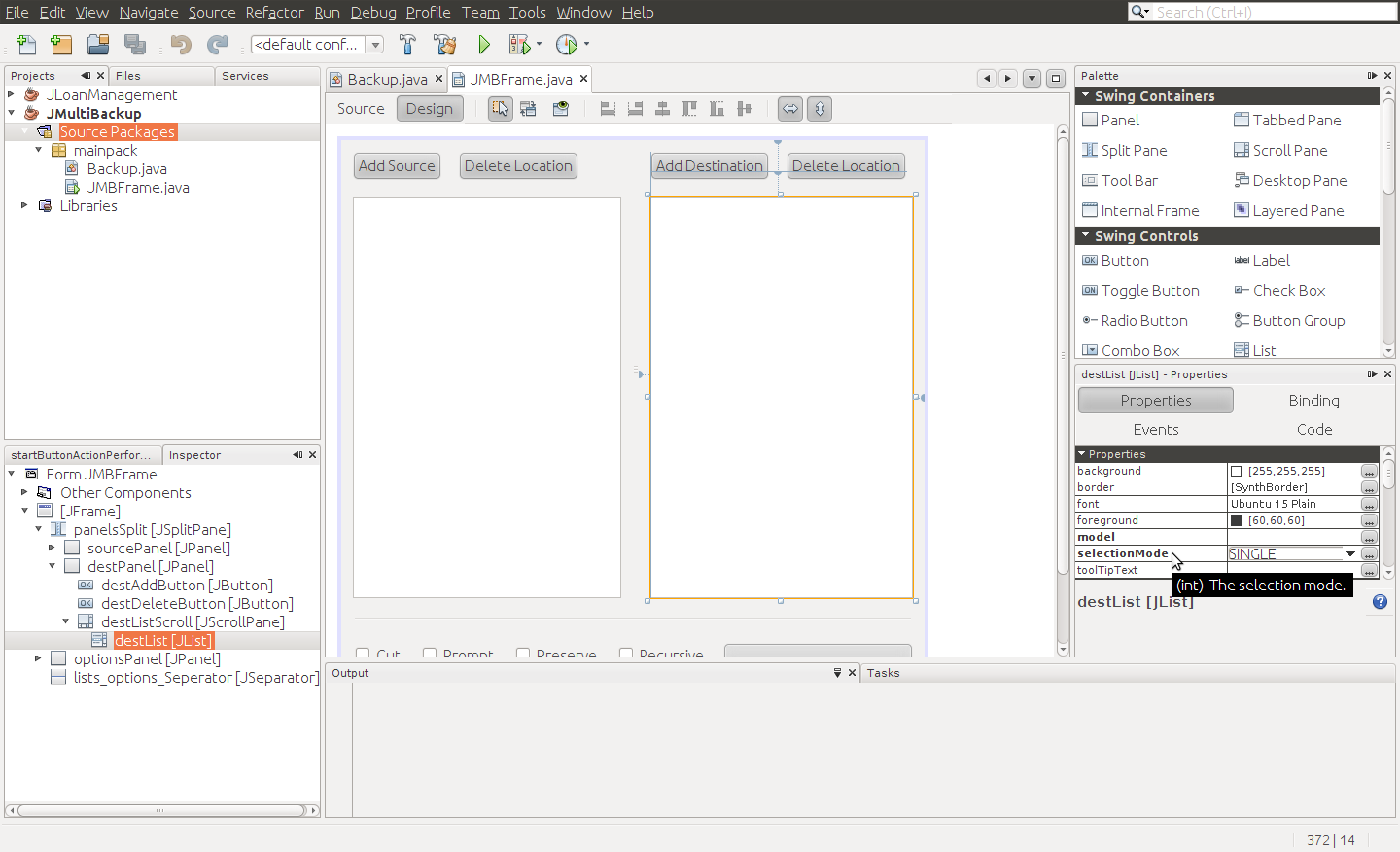Viewport: 1400px width, 852px height.
Task: Switch to Source view button
Action: [x=361, y=109]
